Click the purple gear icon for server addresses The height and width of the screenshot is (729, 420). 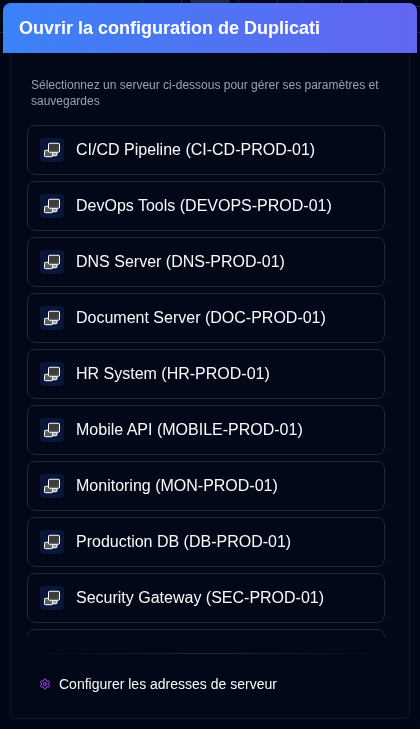tap(45, 684)
